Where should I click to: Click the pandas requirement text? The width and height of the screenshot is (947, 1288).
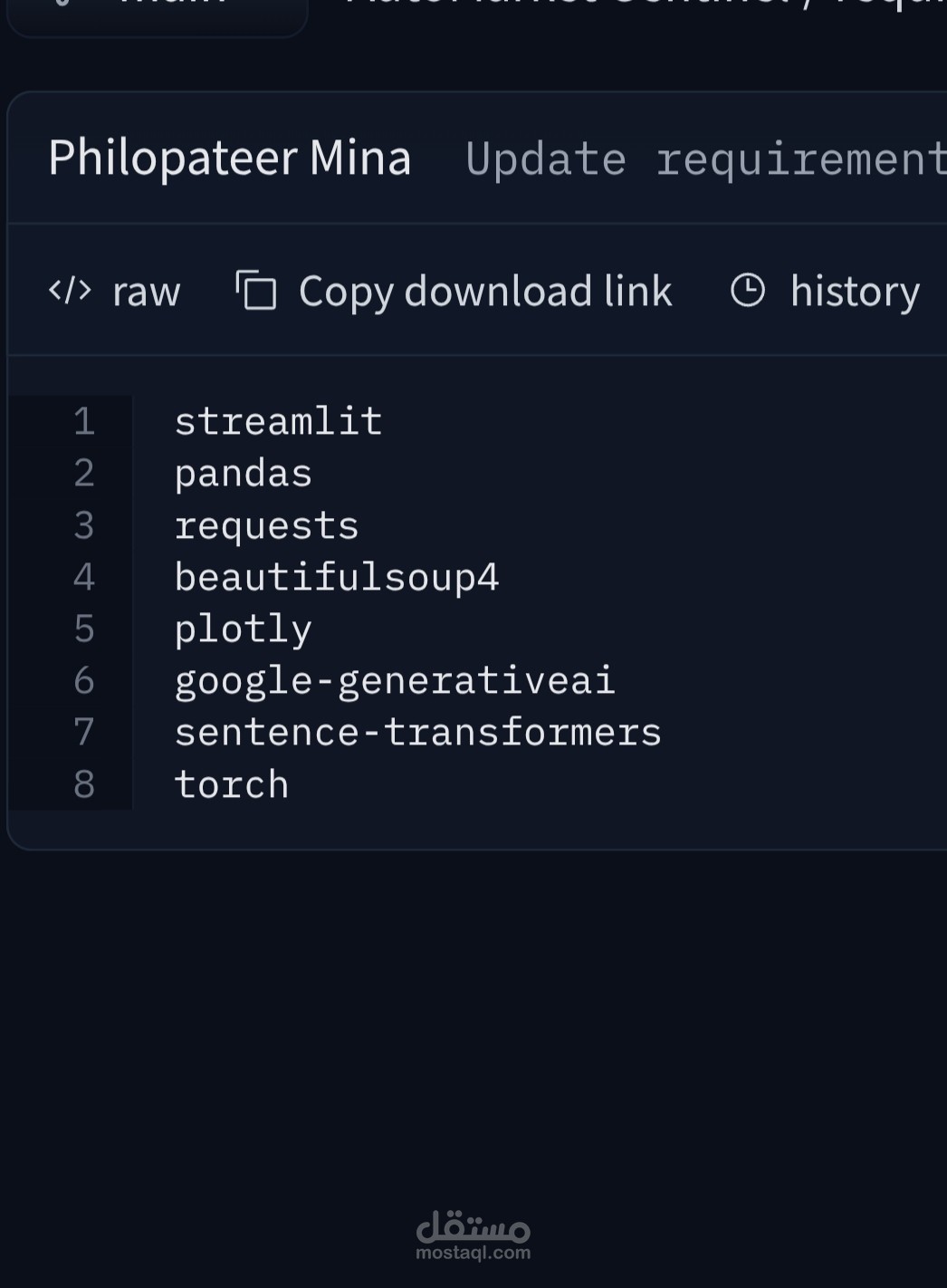point(243,474)
